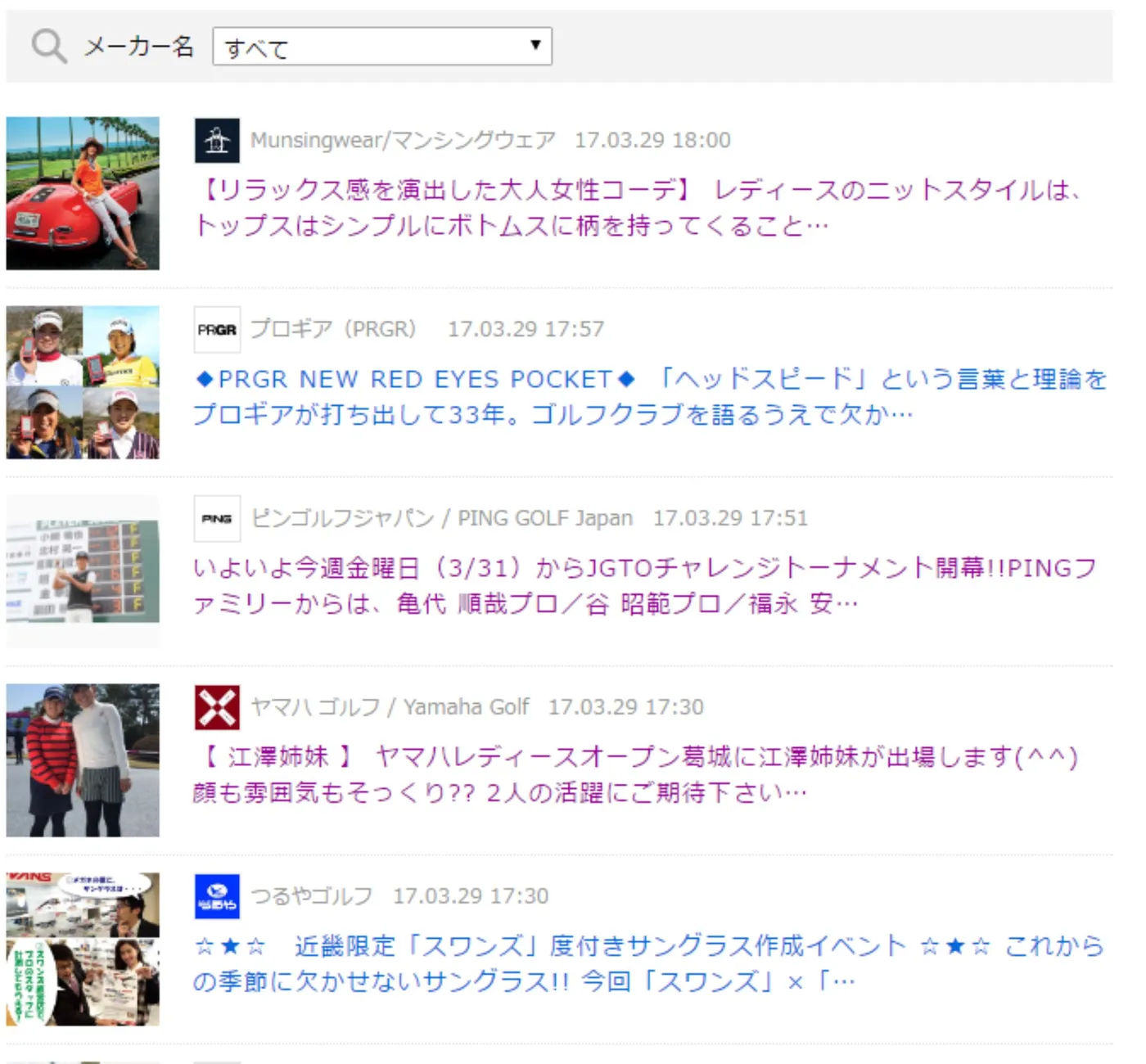Open the PRGR NEW RED EYES POCKET article
1146x1064 pixels.
(647, 397)
